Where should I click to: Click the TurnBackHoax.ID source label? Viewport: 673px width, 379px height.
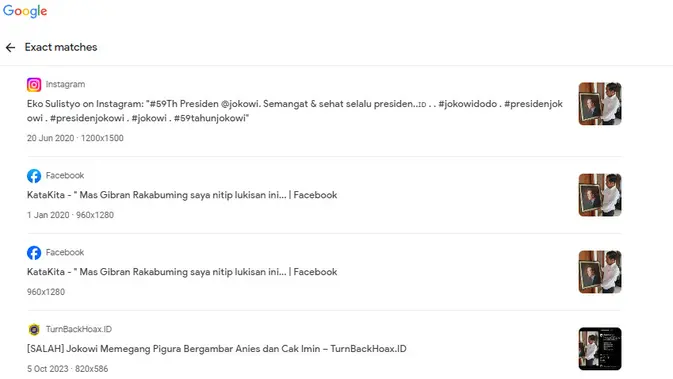[79, 329]
